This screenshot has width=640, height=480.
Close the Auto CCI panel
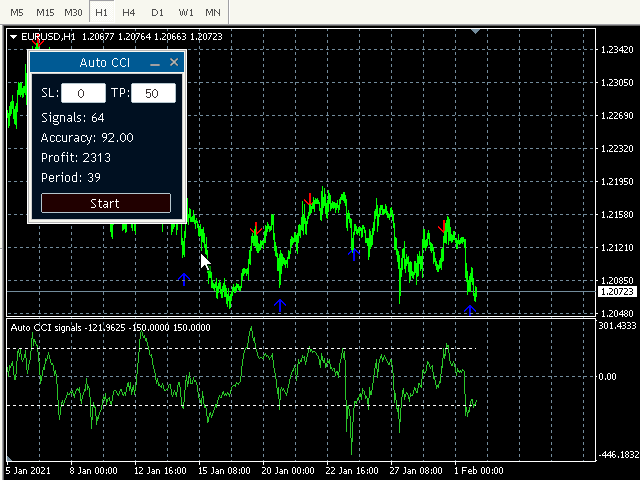click(x=174, y=62)
